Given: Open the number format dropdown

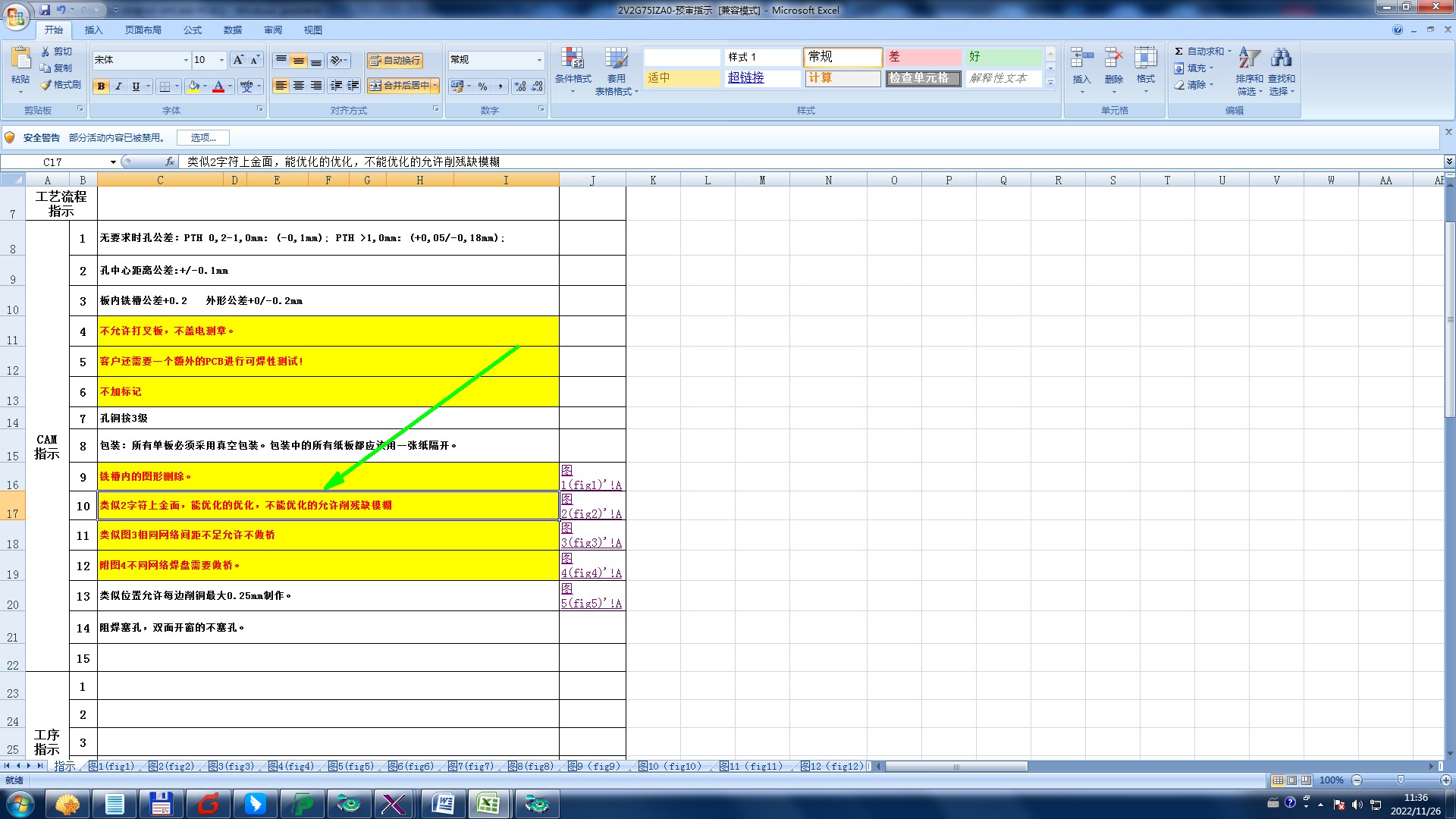Looking at the screenshot, I should coord(539,60).
